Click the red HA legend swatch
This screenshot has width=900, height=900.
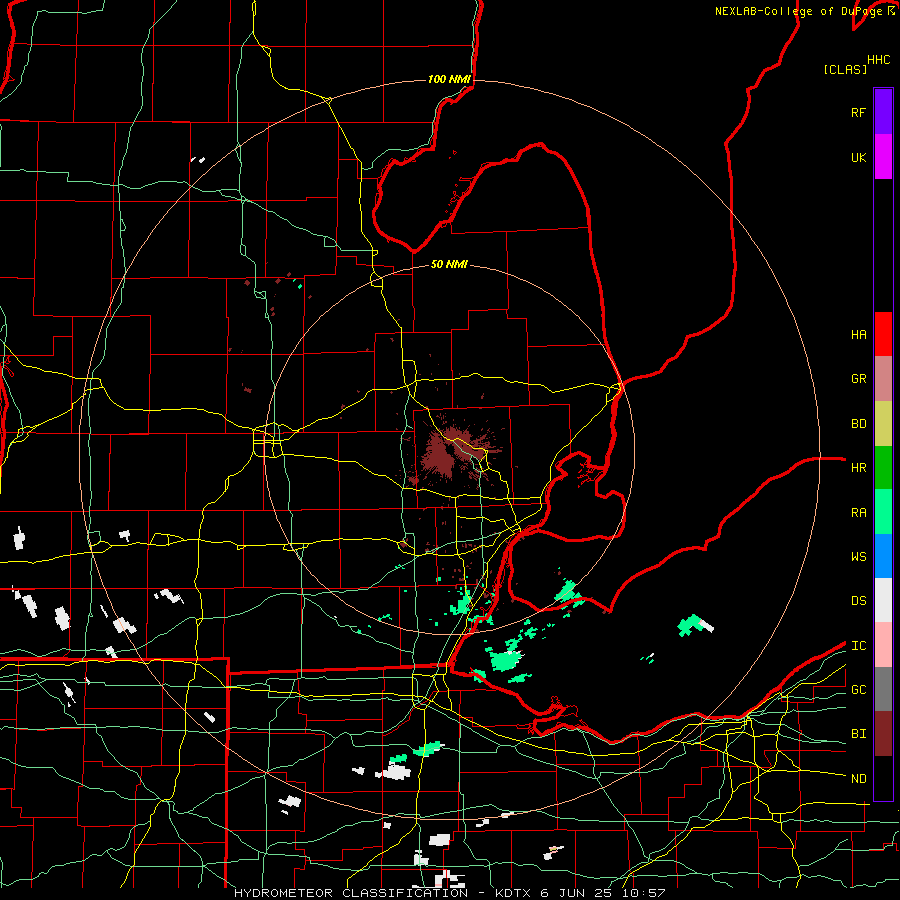click(x=883, y=334)
